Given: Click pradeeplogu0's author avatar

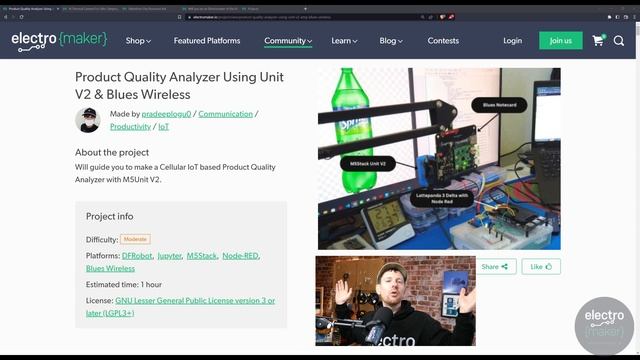Looking at the screenshot, I should [x=88, y=120].
